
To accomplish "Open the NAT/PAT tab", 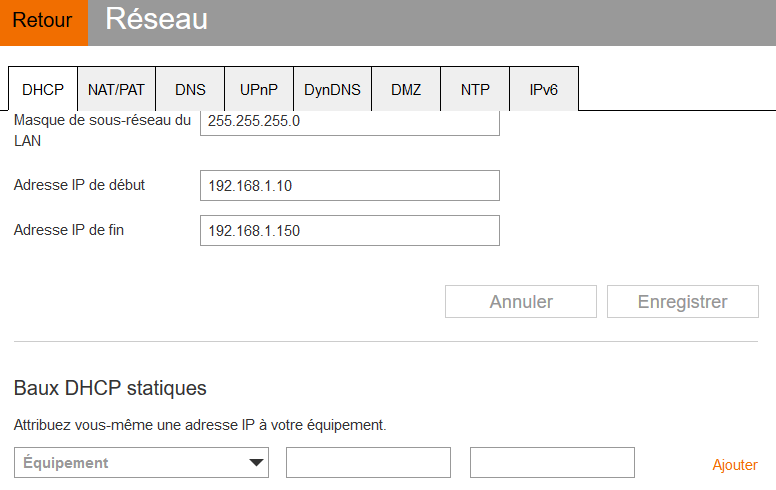I will click(116, 89).
